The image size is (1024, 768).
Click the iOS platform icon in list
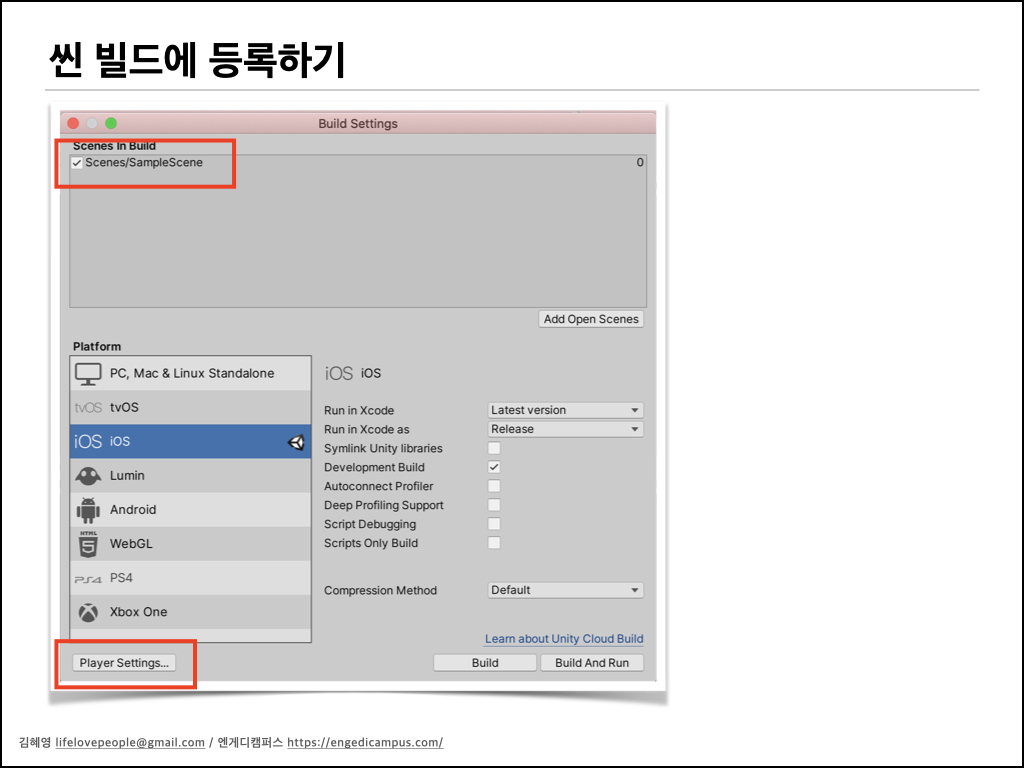(88, 441)
